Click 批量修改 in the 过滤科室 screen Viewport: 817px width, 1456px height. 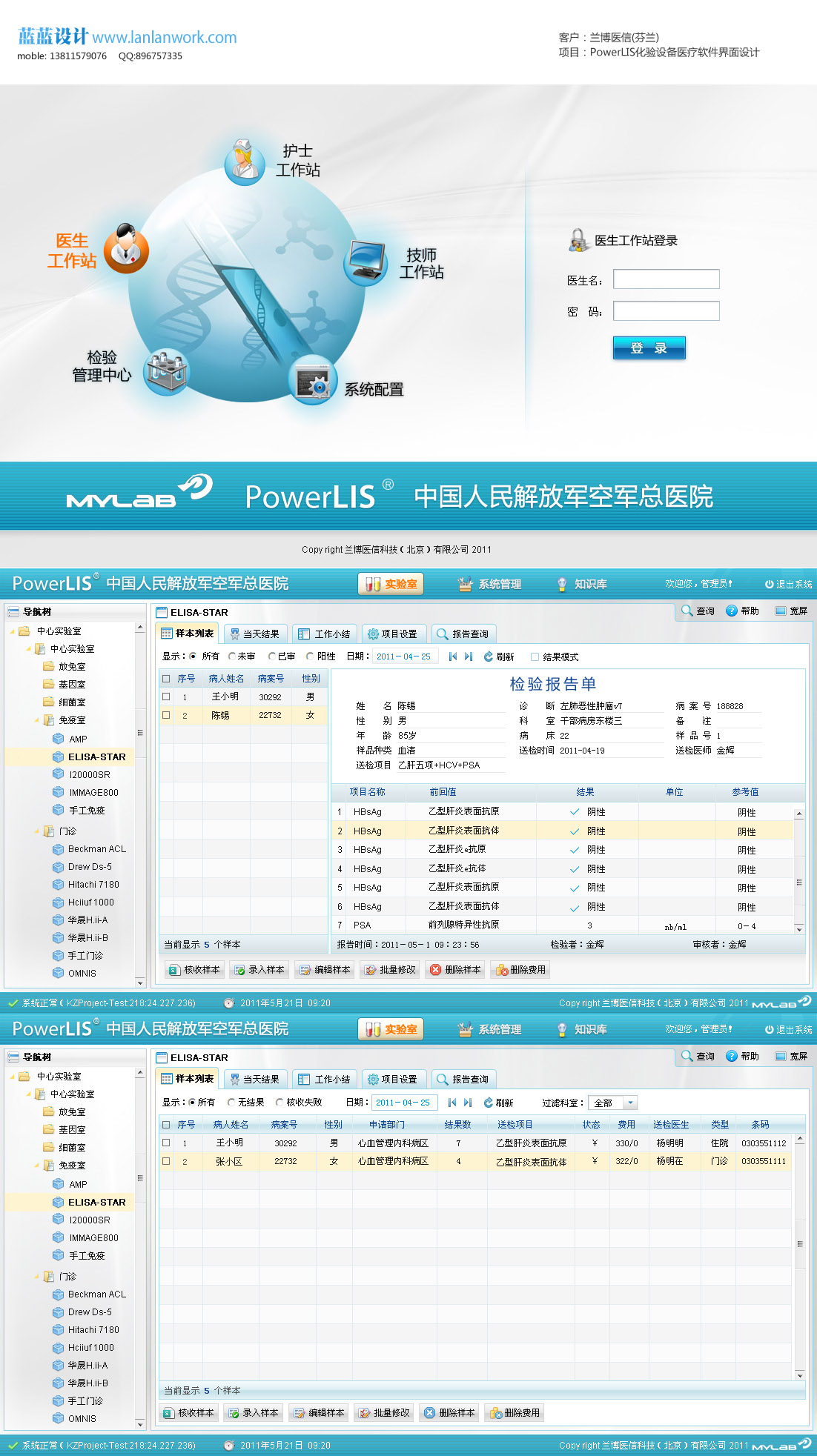point(384,1413)
